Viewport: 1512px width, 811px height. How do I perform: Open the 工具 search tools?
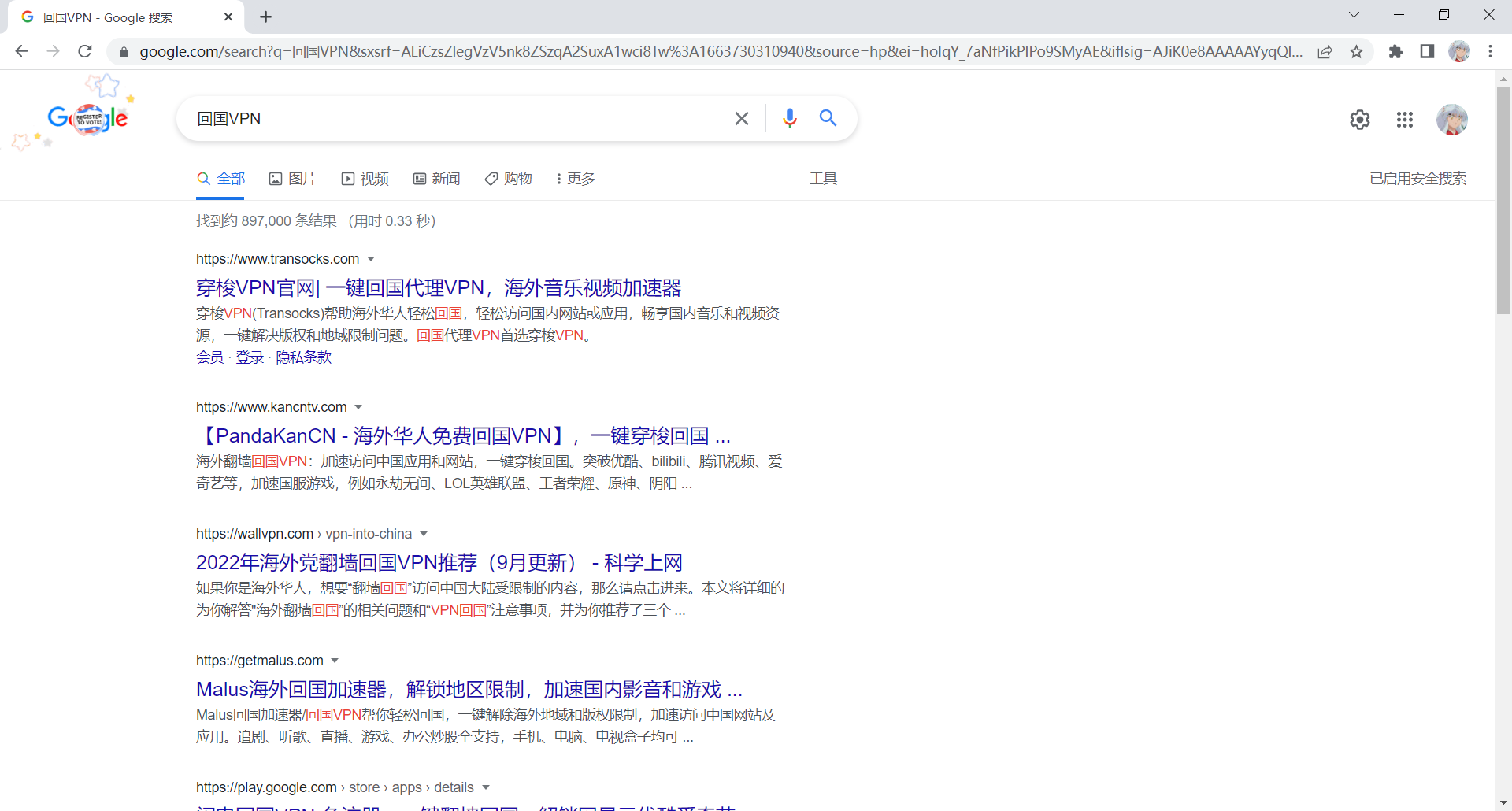(x=823, y=179)
